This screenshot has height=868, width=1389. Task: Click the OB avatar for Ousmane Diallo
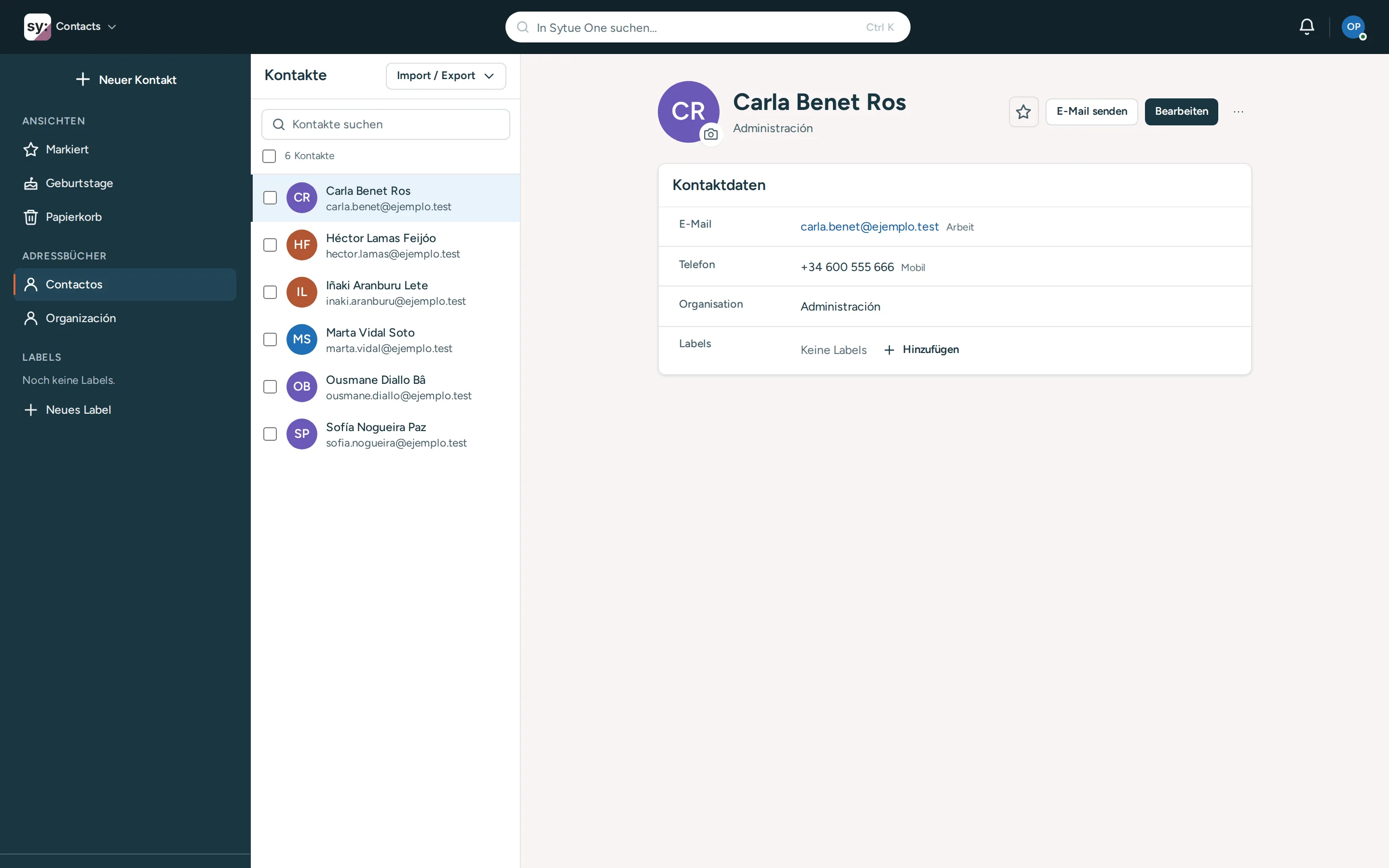tap(302, 387)
